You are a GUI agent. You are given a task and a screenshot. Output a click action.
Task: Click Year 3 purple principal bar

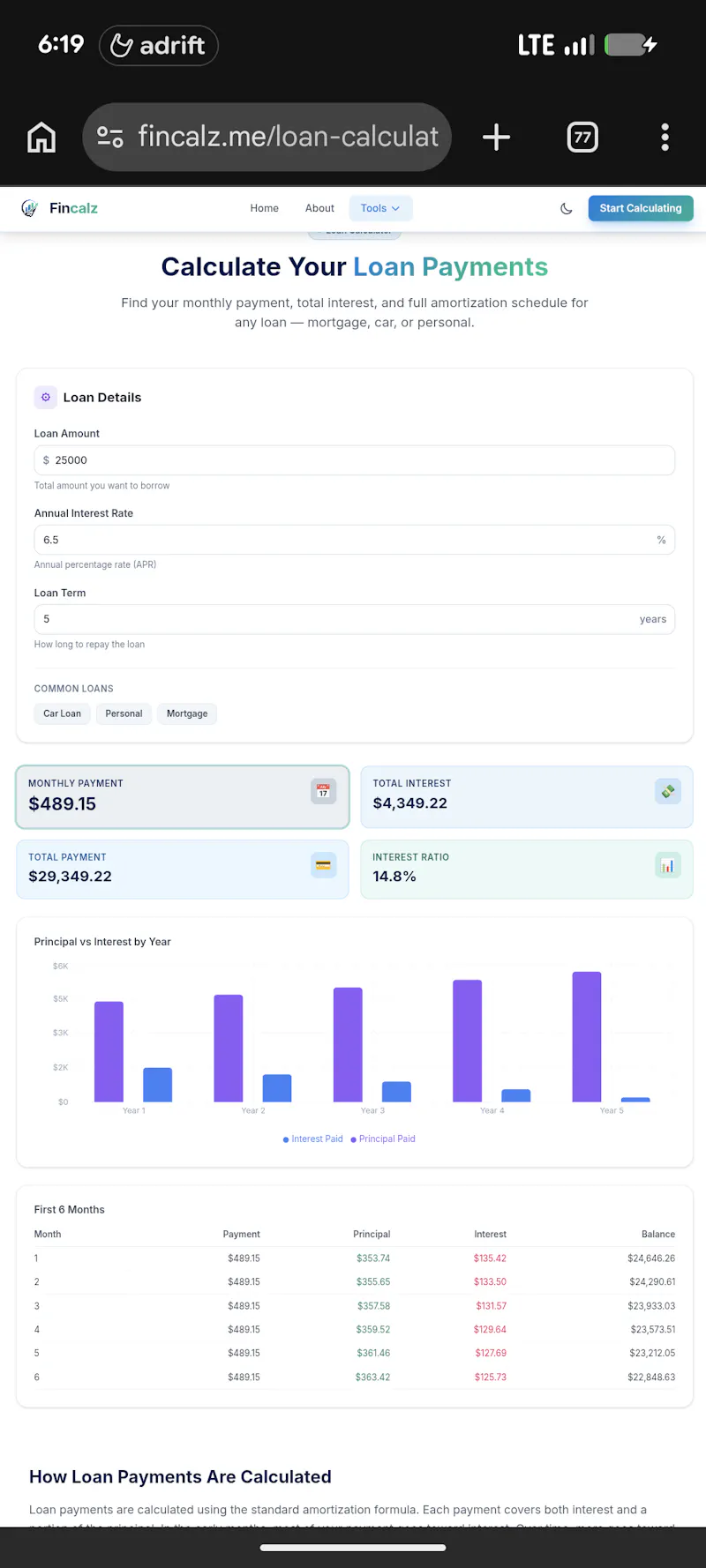[x=348, y=1044]
